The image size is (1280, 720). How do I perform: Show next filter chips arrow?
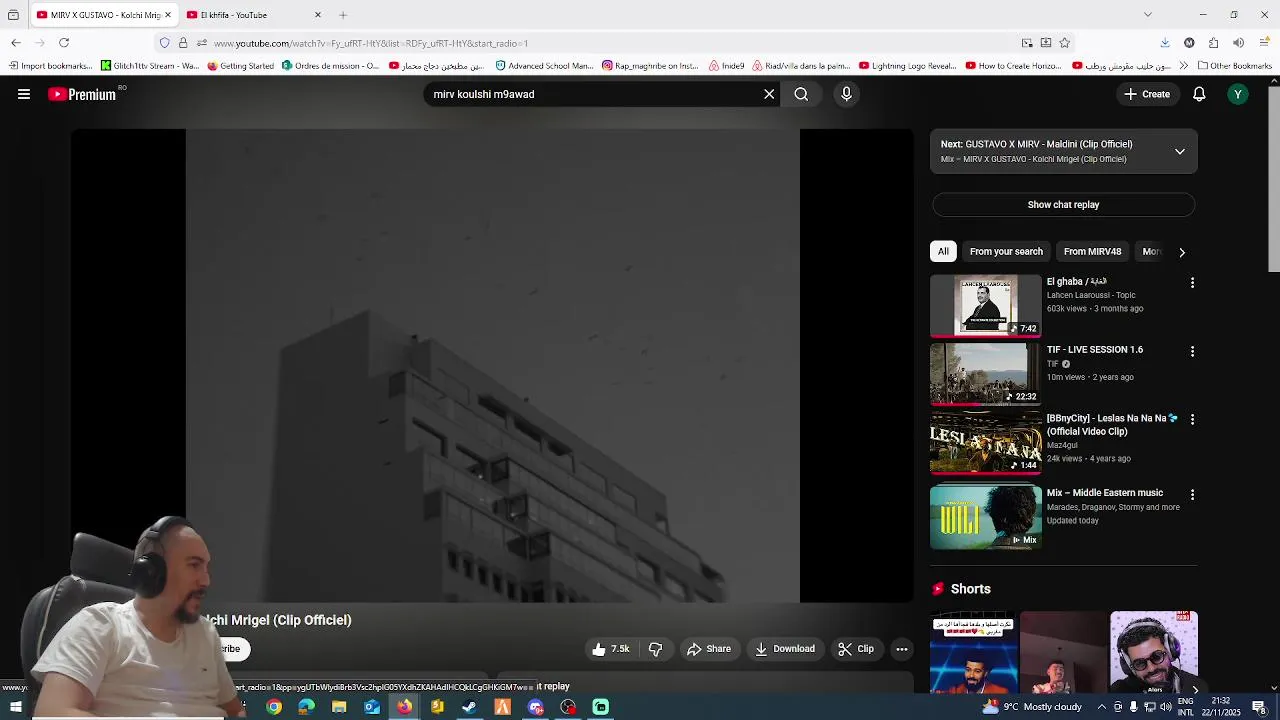tap(1182, 252)
